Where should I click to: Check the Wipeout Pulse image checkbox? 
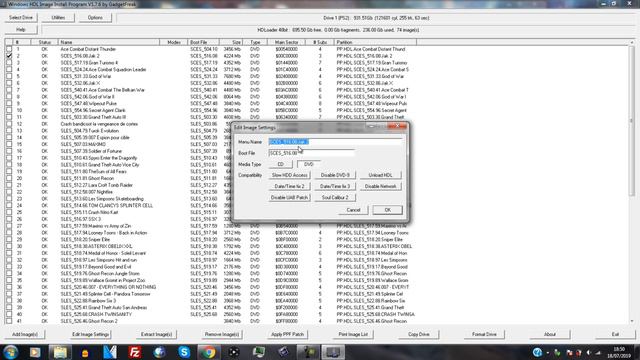pyautogui.click(x=9, y=104)
